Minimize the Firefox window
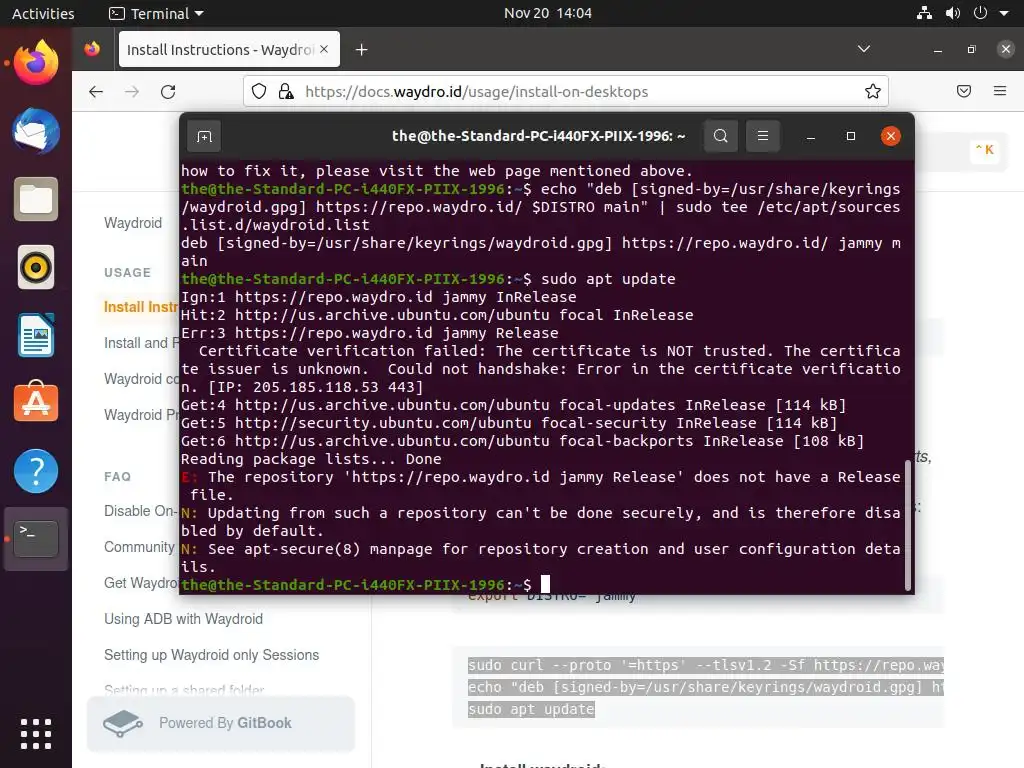 (938, 50)
